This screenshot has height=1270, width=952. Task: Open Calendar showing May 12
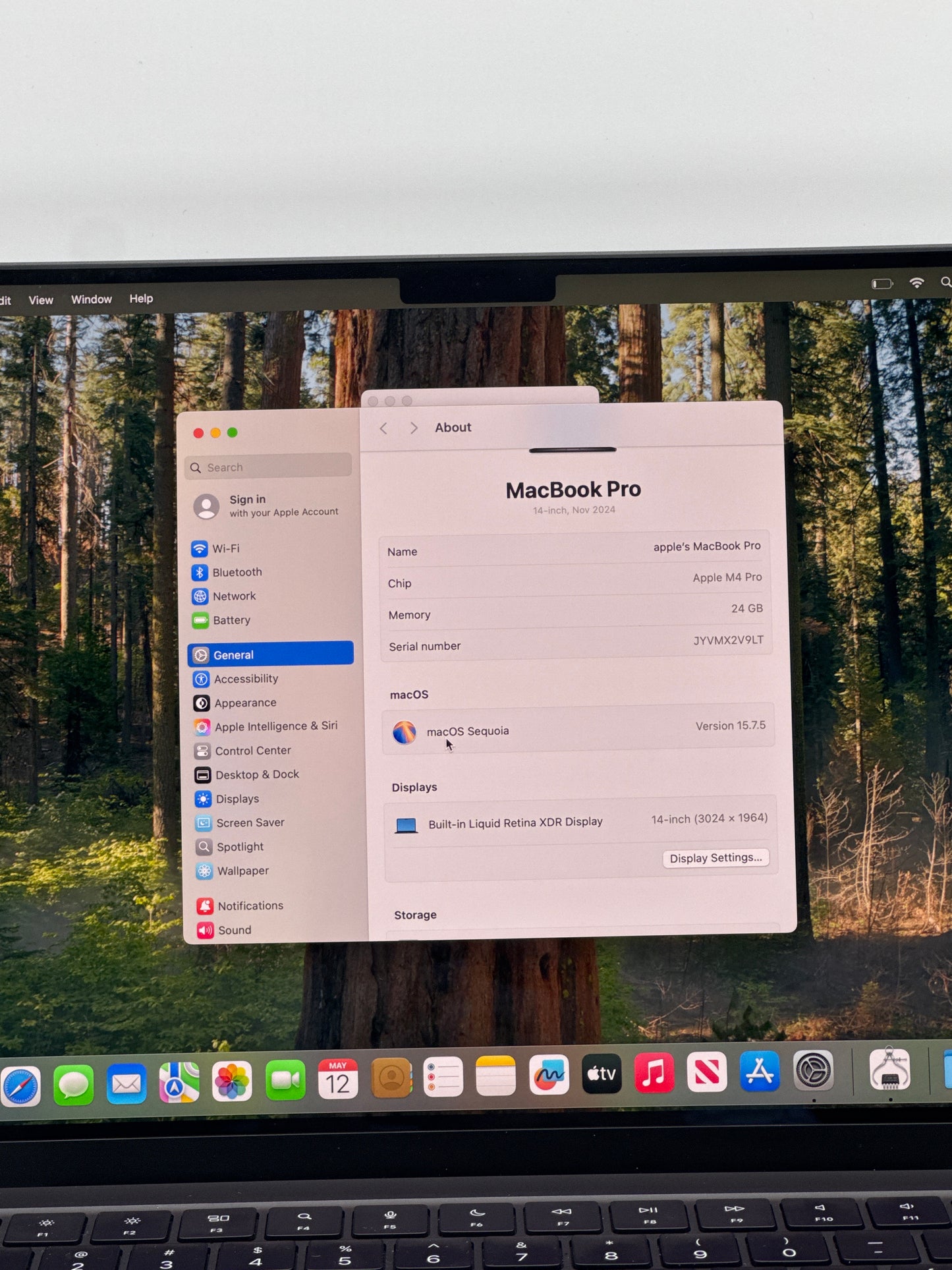click(x=338, y=1079)
